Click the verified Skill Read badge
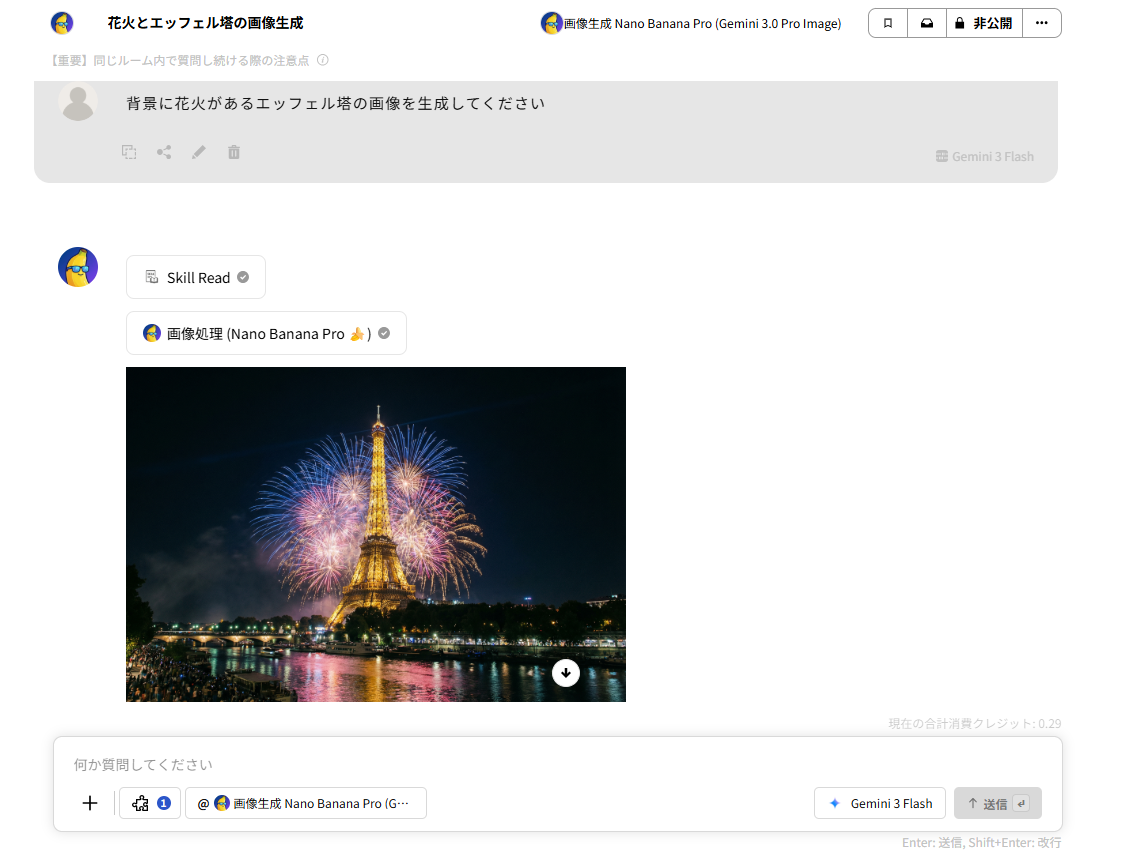This screenshot has width=1137, height=858. tap(195, 277)
